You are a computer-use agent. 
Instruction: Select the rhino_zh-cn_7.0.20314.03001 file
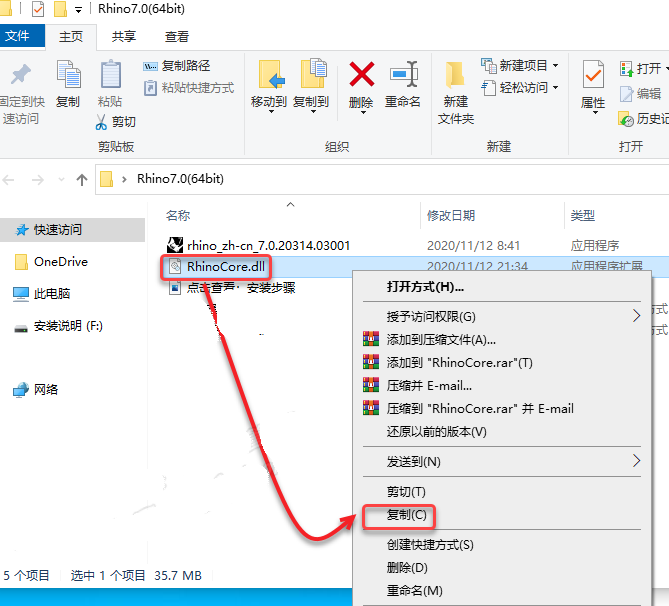[268, 246]
